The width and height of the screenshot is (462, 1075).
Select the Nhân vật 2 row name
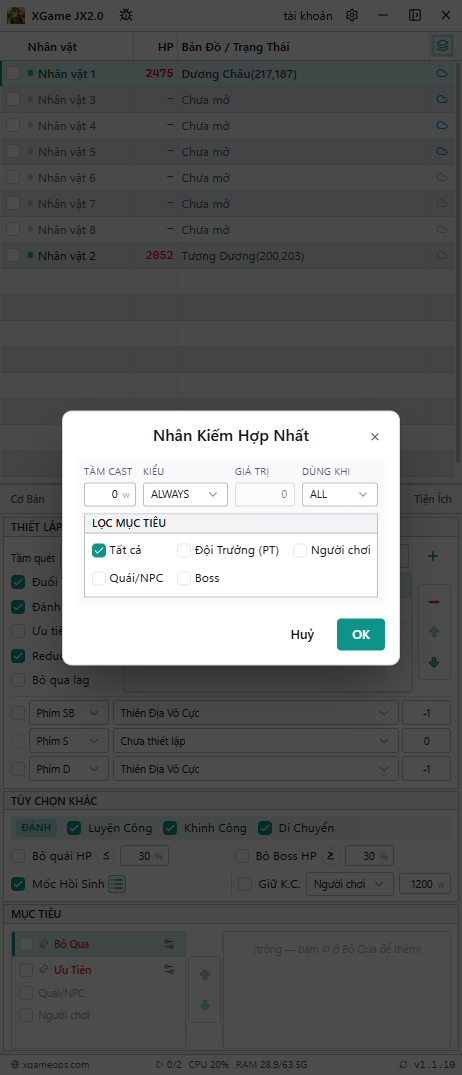click(66, 256)
